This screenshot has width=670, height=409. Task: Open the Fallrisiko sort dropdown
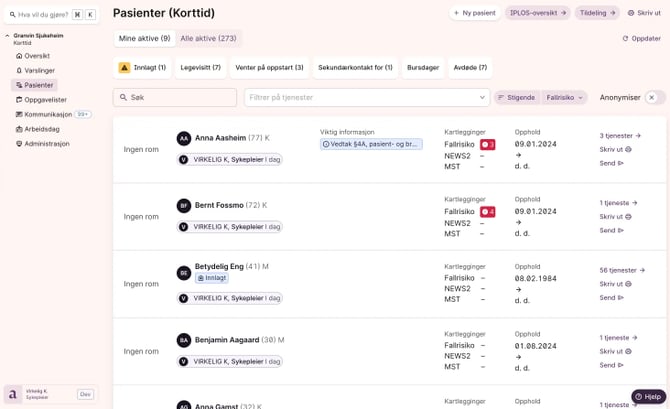[565, 98]
